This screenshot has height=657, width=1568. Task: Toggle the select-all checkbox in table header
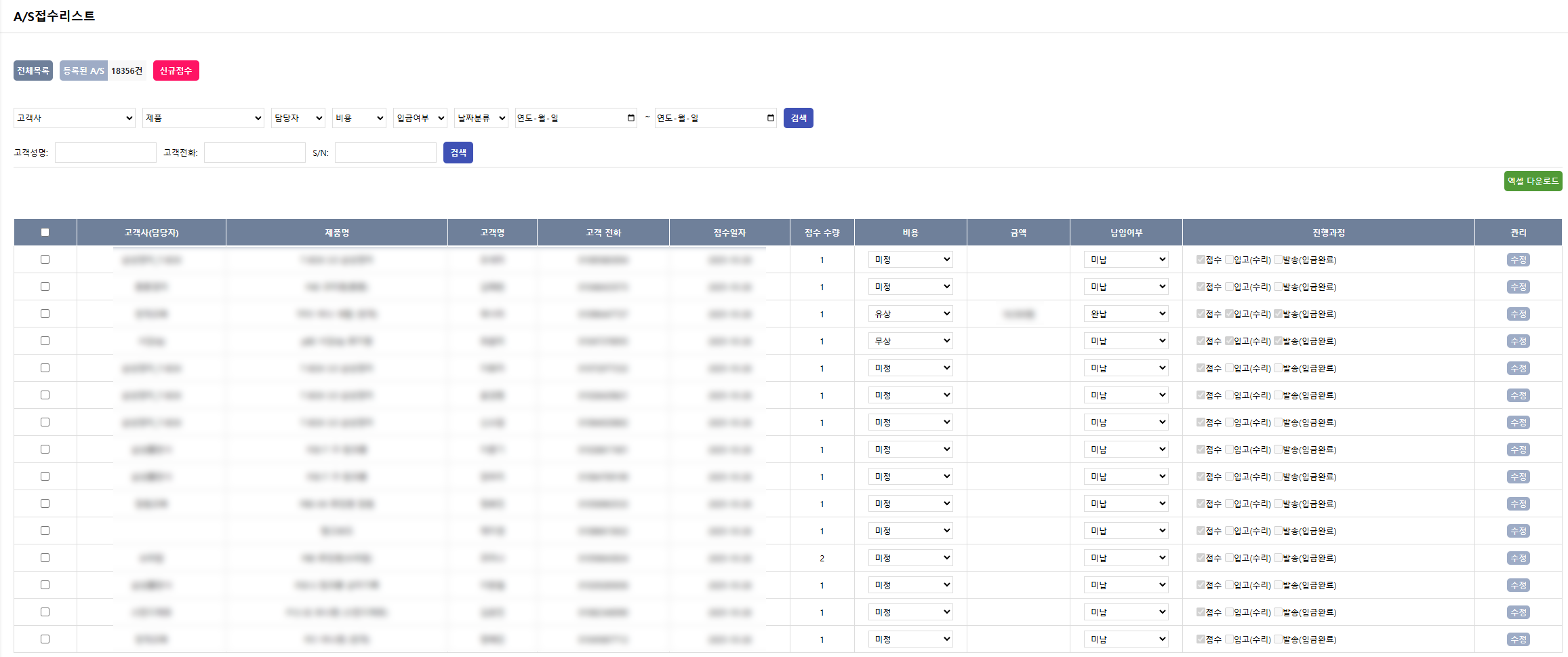[45, 233]
